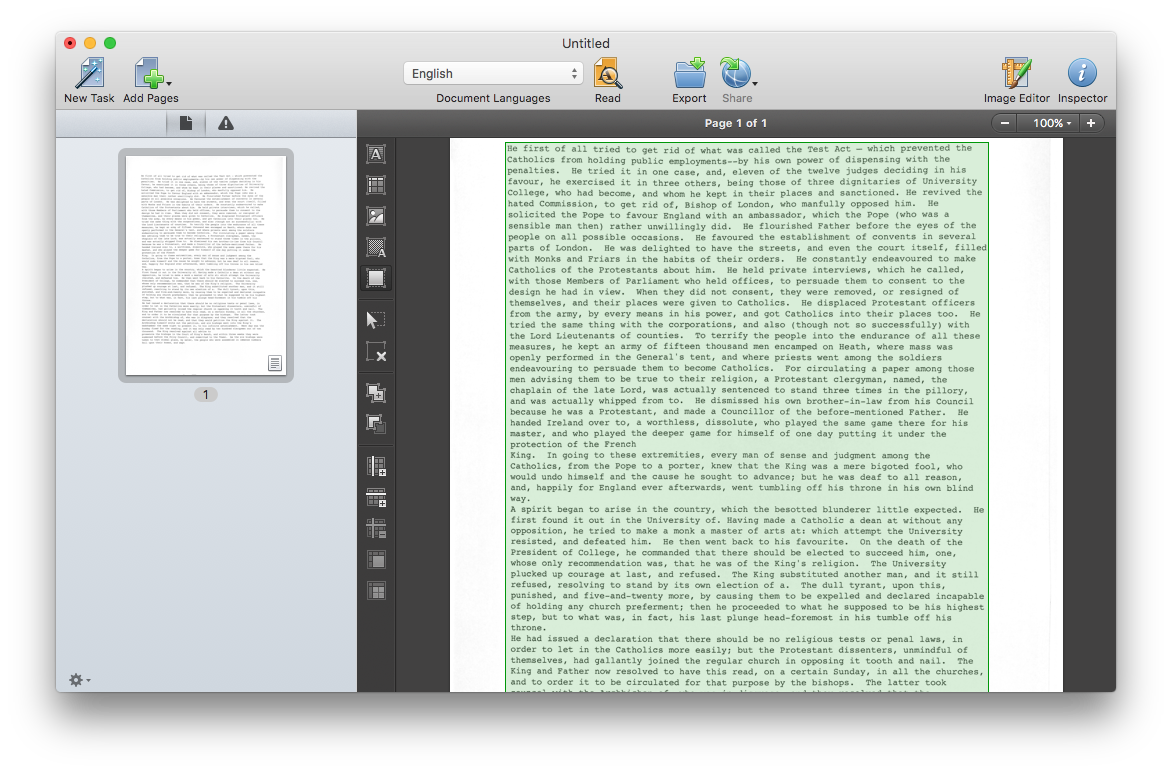Choose the Cut Area Part tool
The height and width of the screenshot is (772, 1172).
point(376,424)
